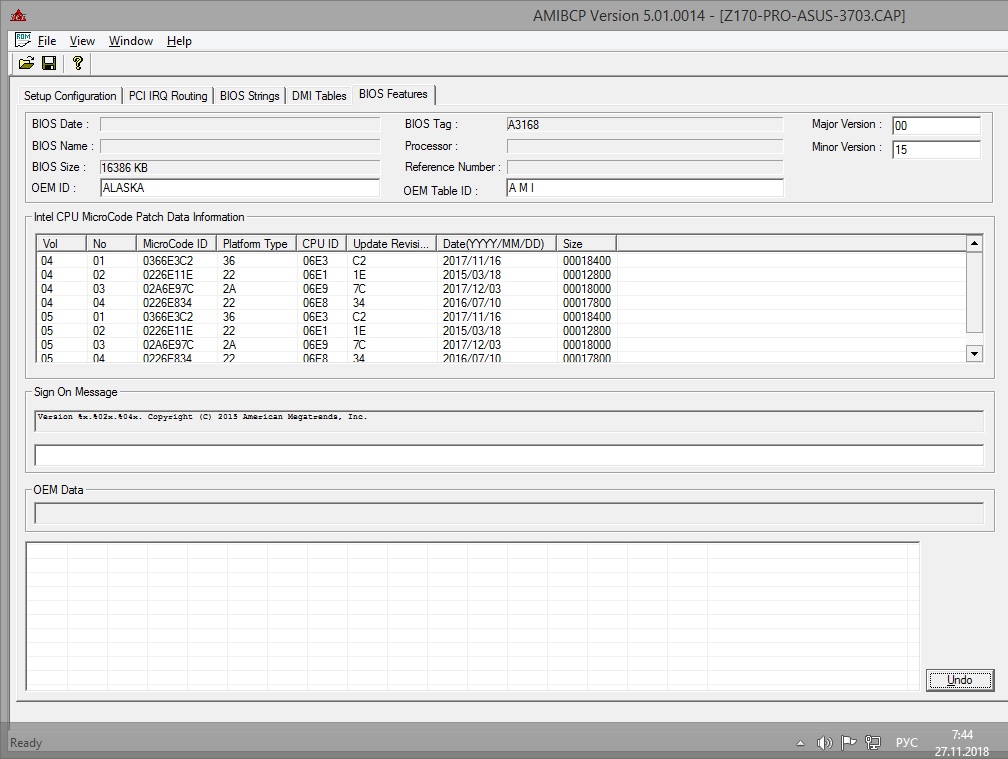Click the Ready status bar text
Screen dimensions: 1008x759
[x=26, y=743]
